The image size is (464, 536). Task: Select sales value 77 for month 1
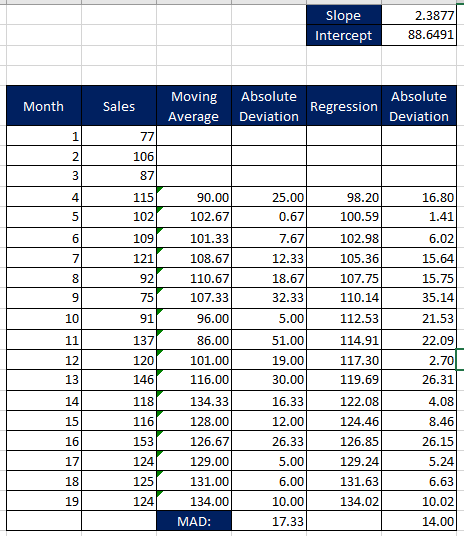119,136
